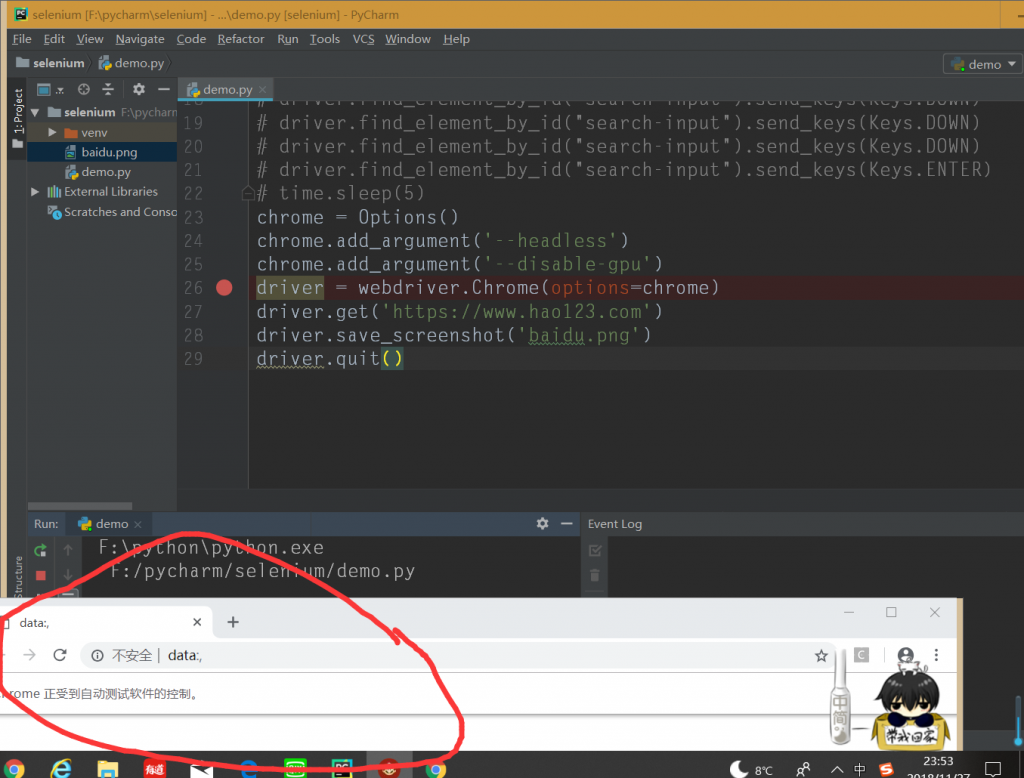The width and height of the screenshot is (1024, 778).
Task: Show hidden tray icons chevron
Action: [837, 770]
